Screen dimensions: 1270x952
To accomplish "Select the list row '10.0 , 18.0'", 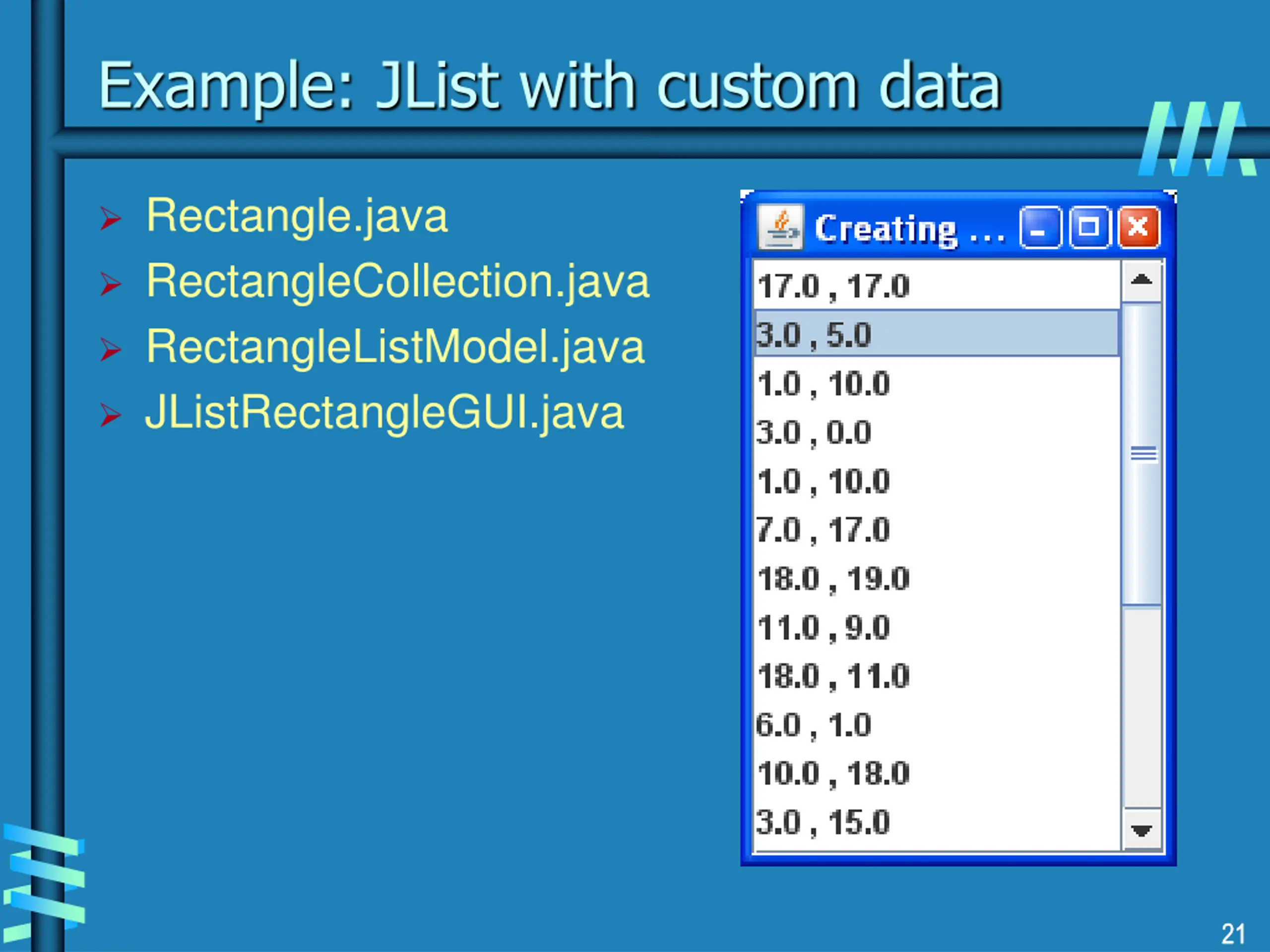I will (x=937, y=773).
